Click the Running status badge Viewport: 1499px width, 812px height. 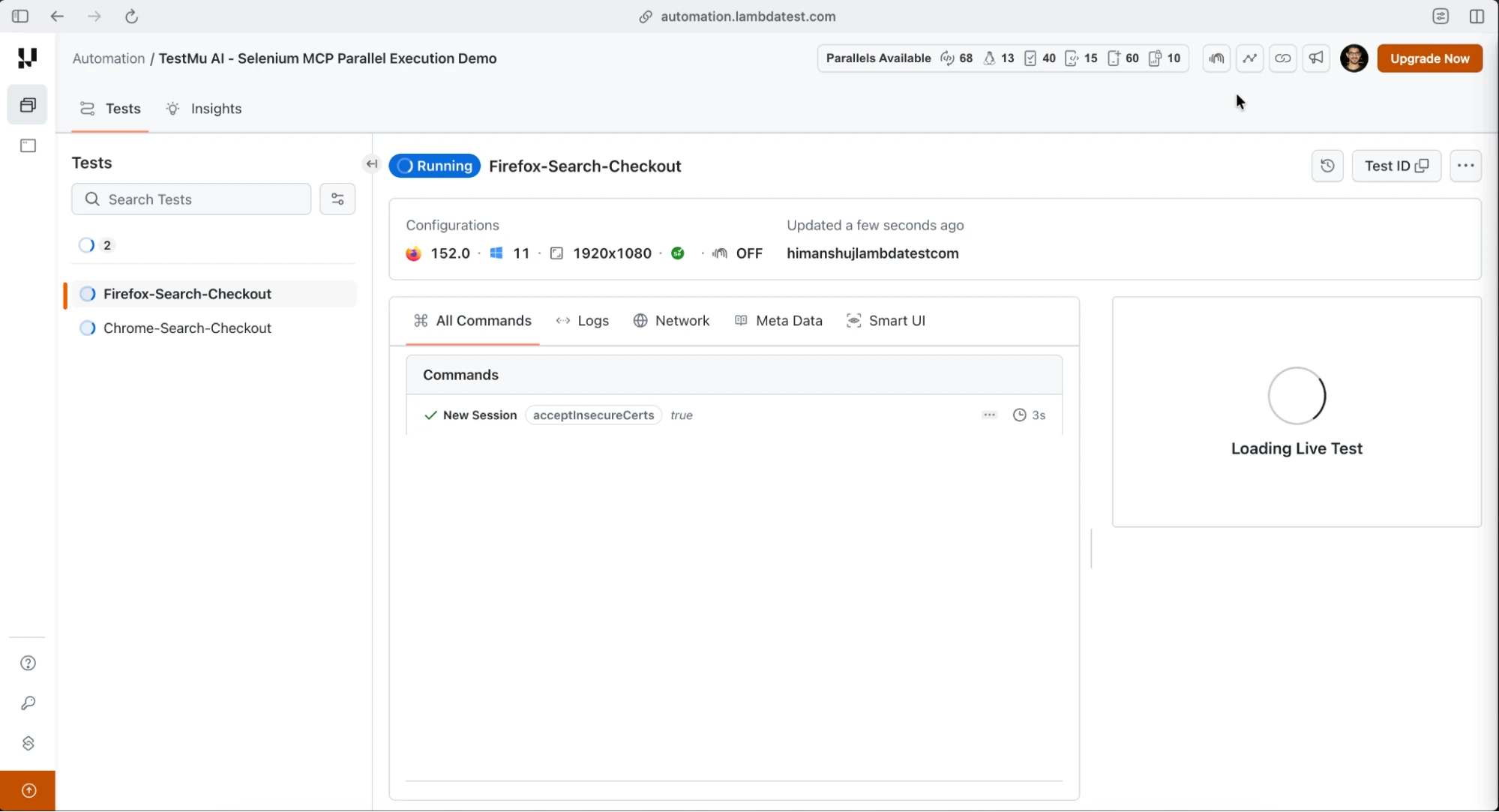coord(435,166)
